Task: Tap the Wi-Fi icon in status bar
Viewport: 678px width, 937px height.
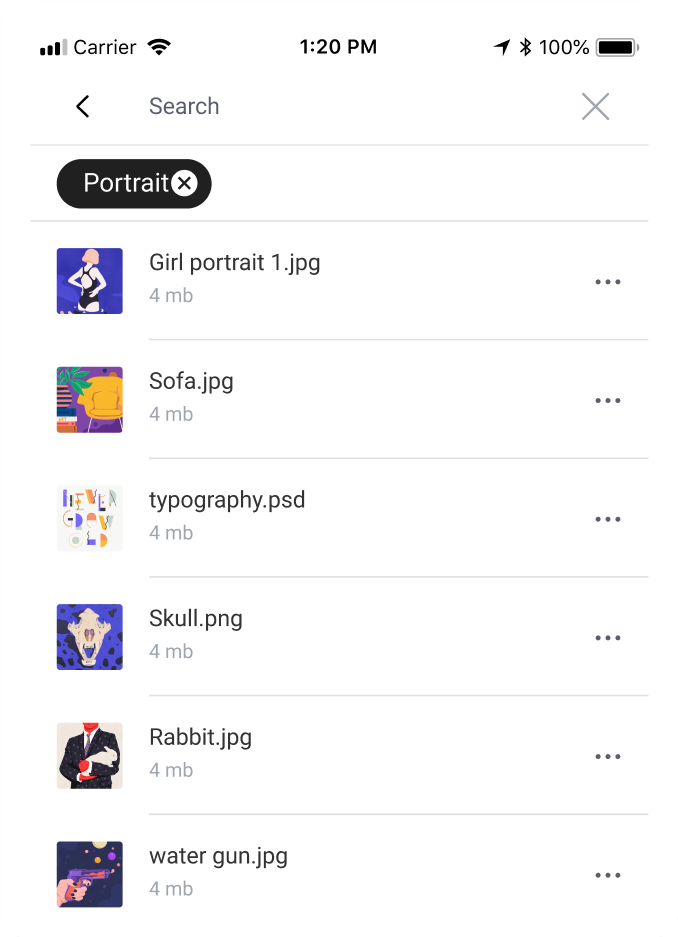Action: [159, 47]
